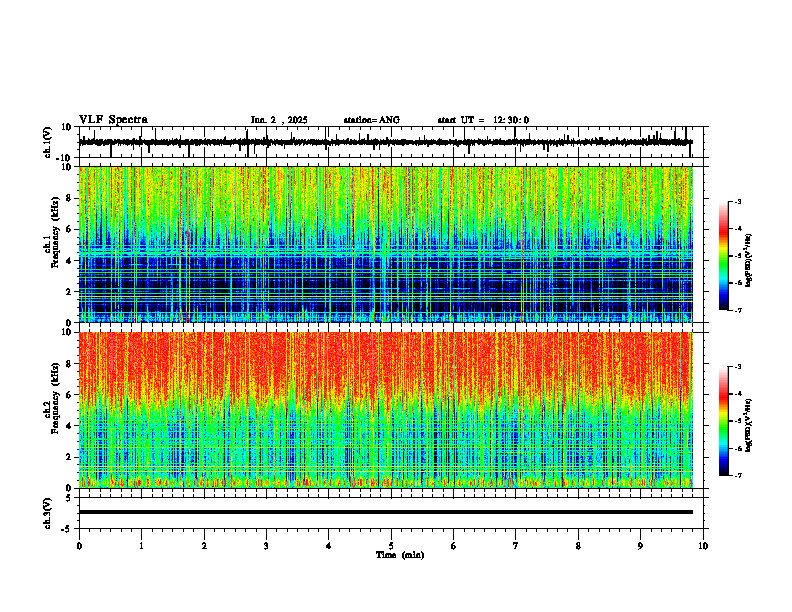Click the "-3" label on ch.1 color bar
This screenshot has width=792, height=612.
(x=737, y=201)
